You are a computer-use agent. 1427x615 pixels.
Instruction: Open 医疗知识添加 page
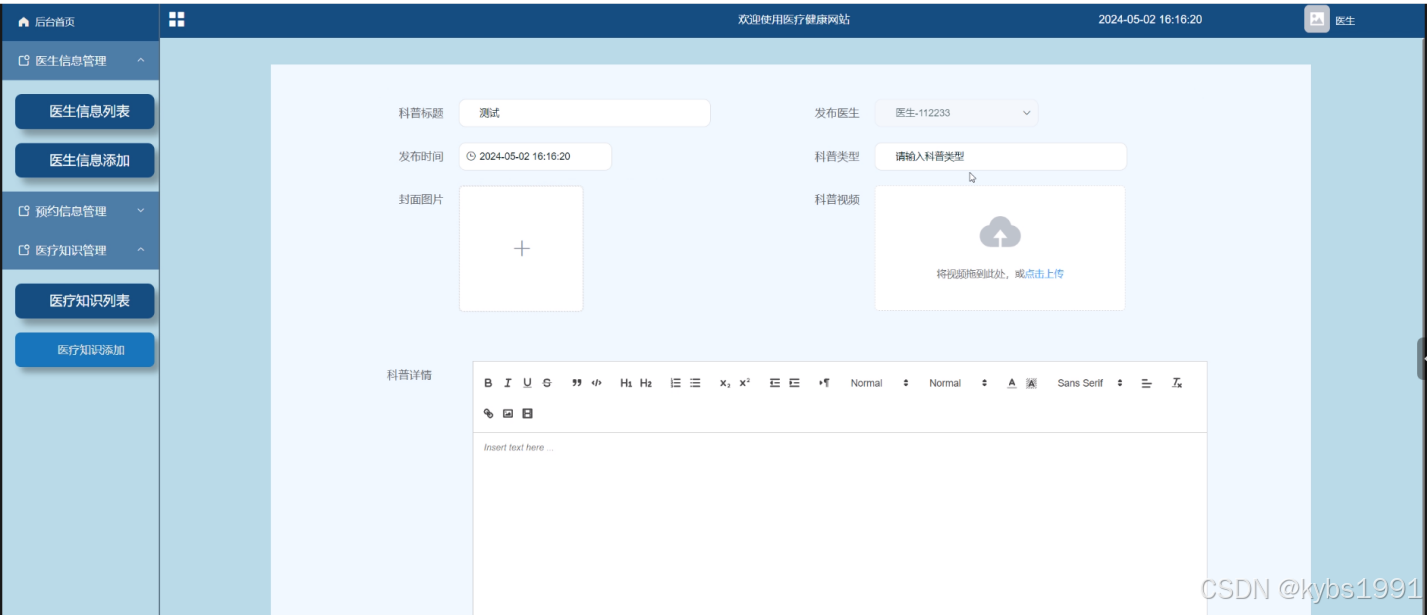click(85, 350)
